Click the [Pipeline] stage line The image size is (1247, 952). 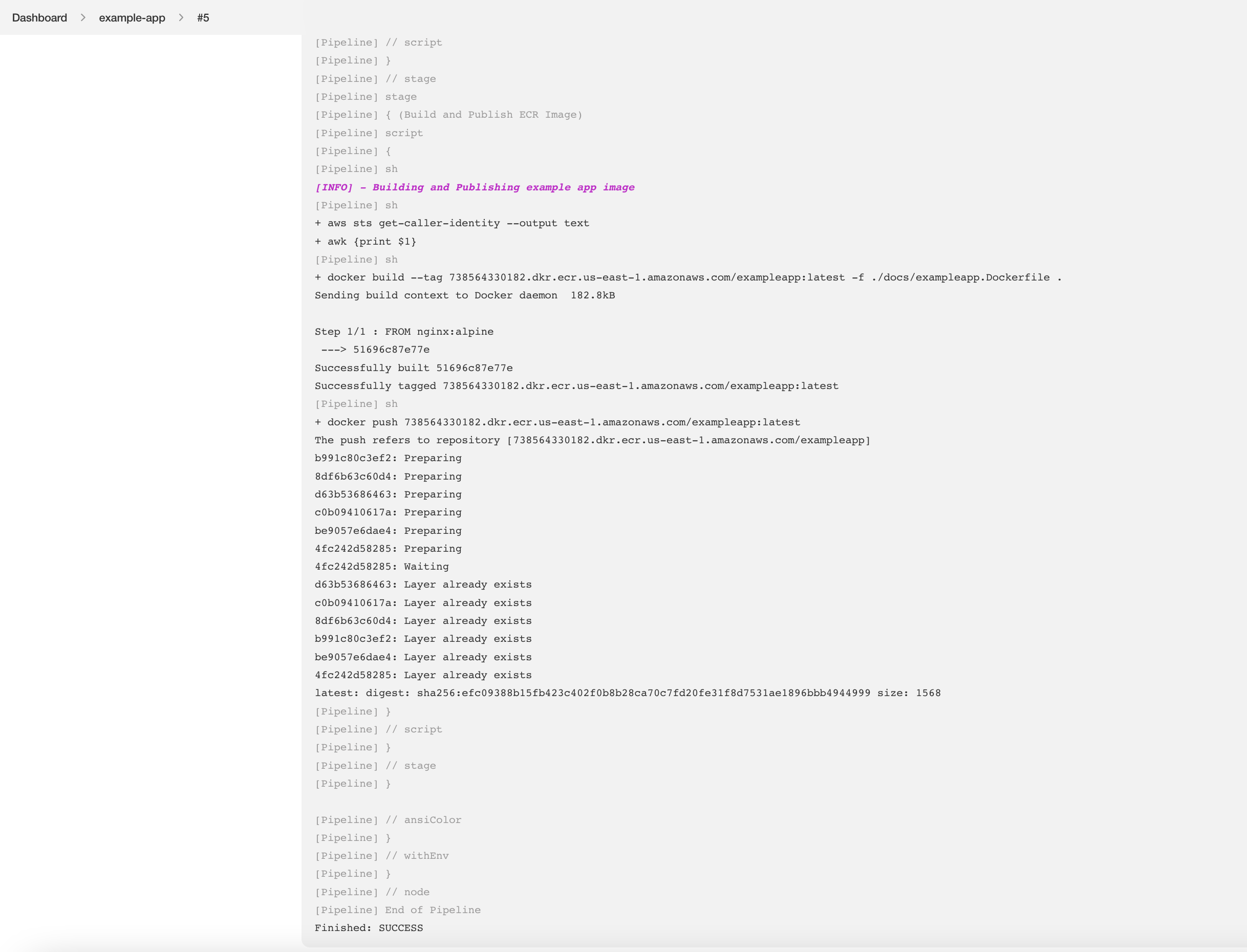[x=365, y=97]
